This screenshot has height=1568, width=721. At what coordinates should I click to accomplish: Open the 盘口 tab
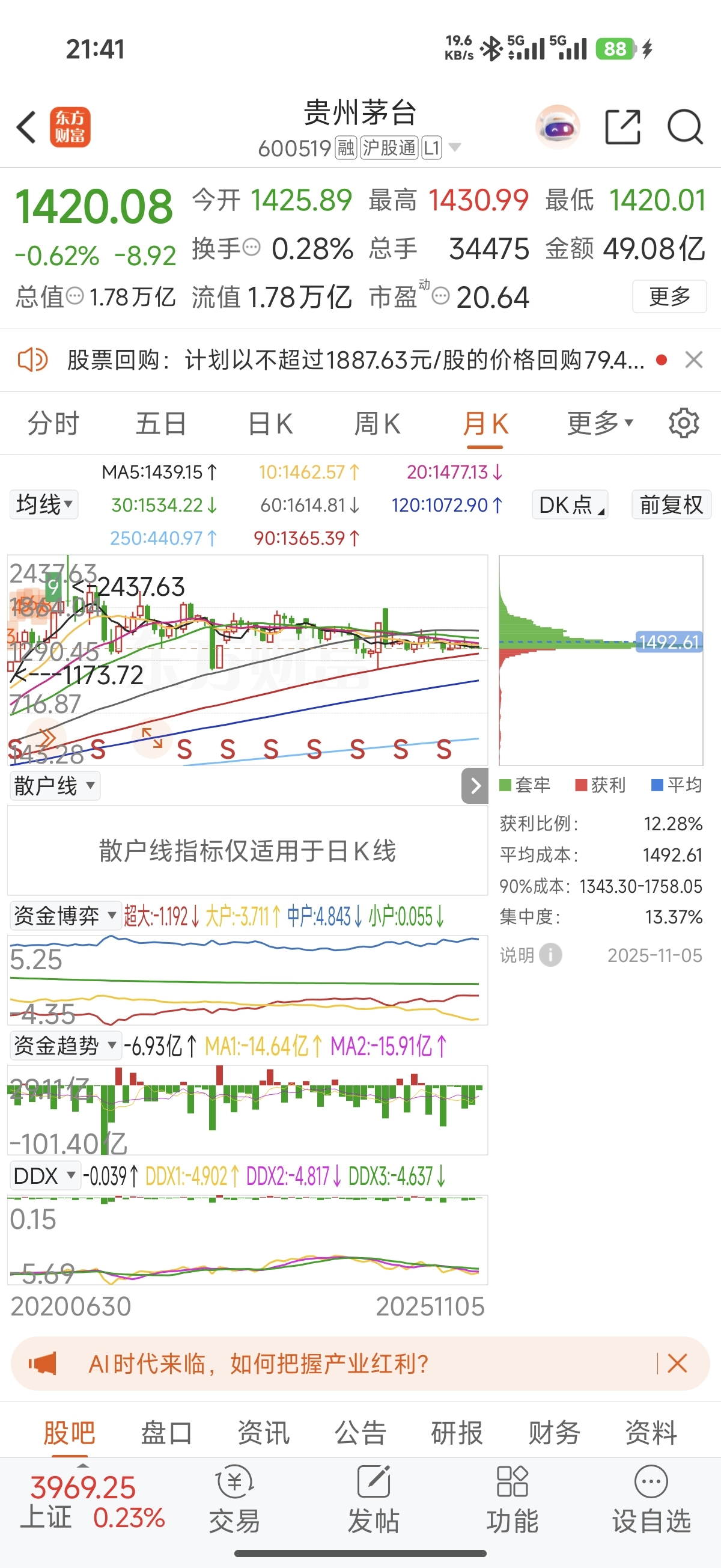point(166,1432)
